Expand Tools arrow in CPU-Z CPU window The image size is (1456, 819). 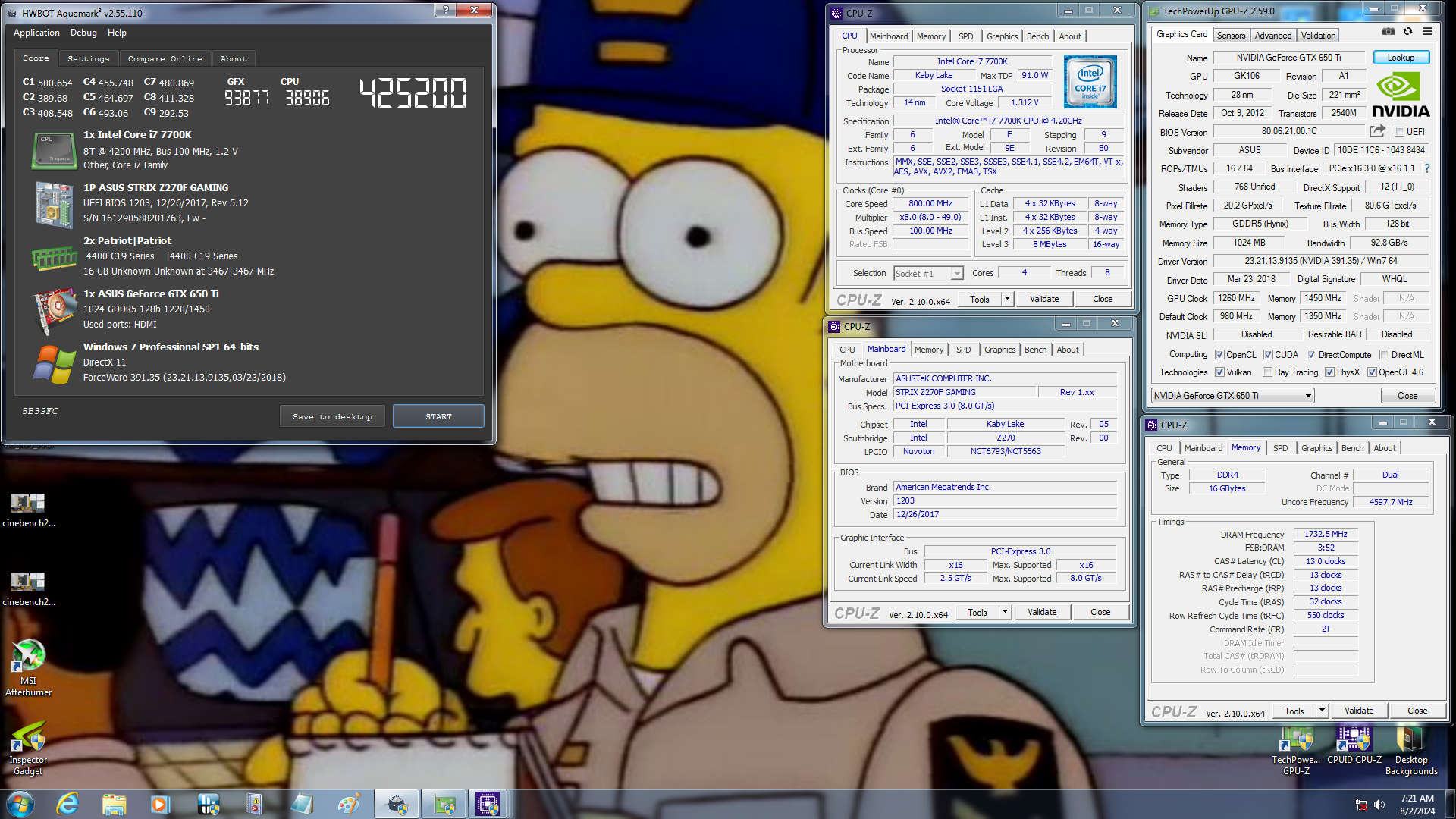coord(1007,299)
